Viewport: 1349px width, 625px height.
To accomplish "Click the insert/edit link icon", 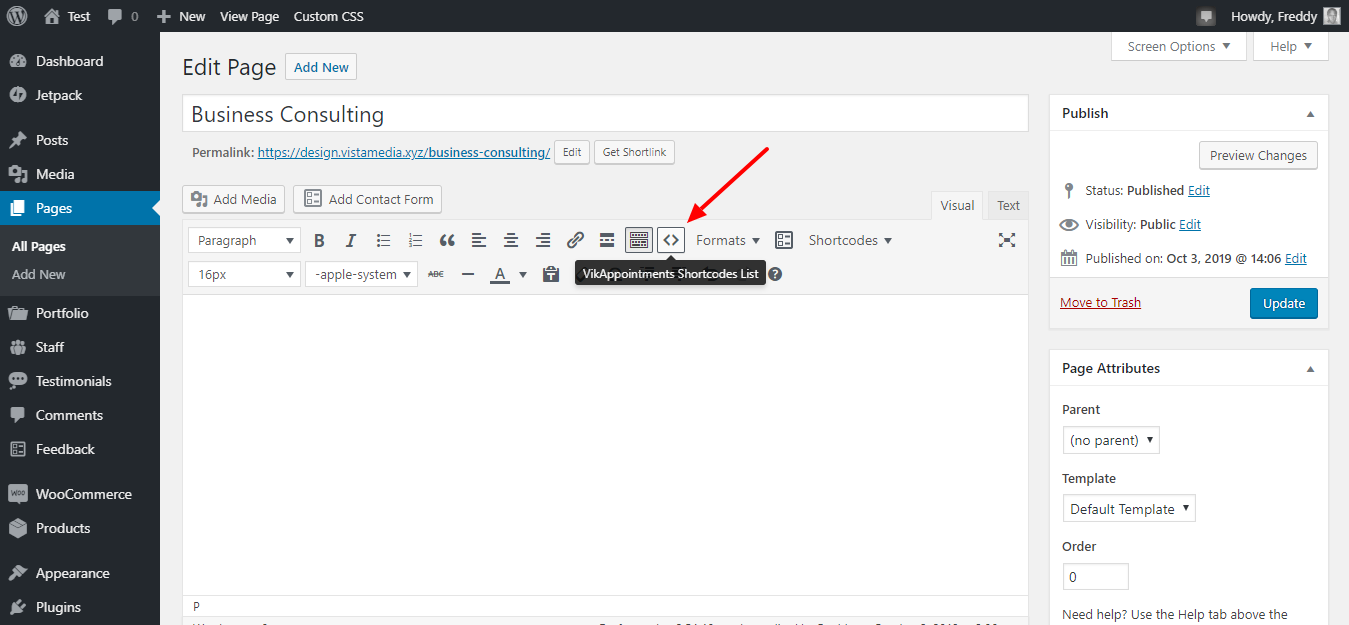I will coord(575,240).
